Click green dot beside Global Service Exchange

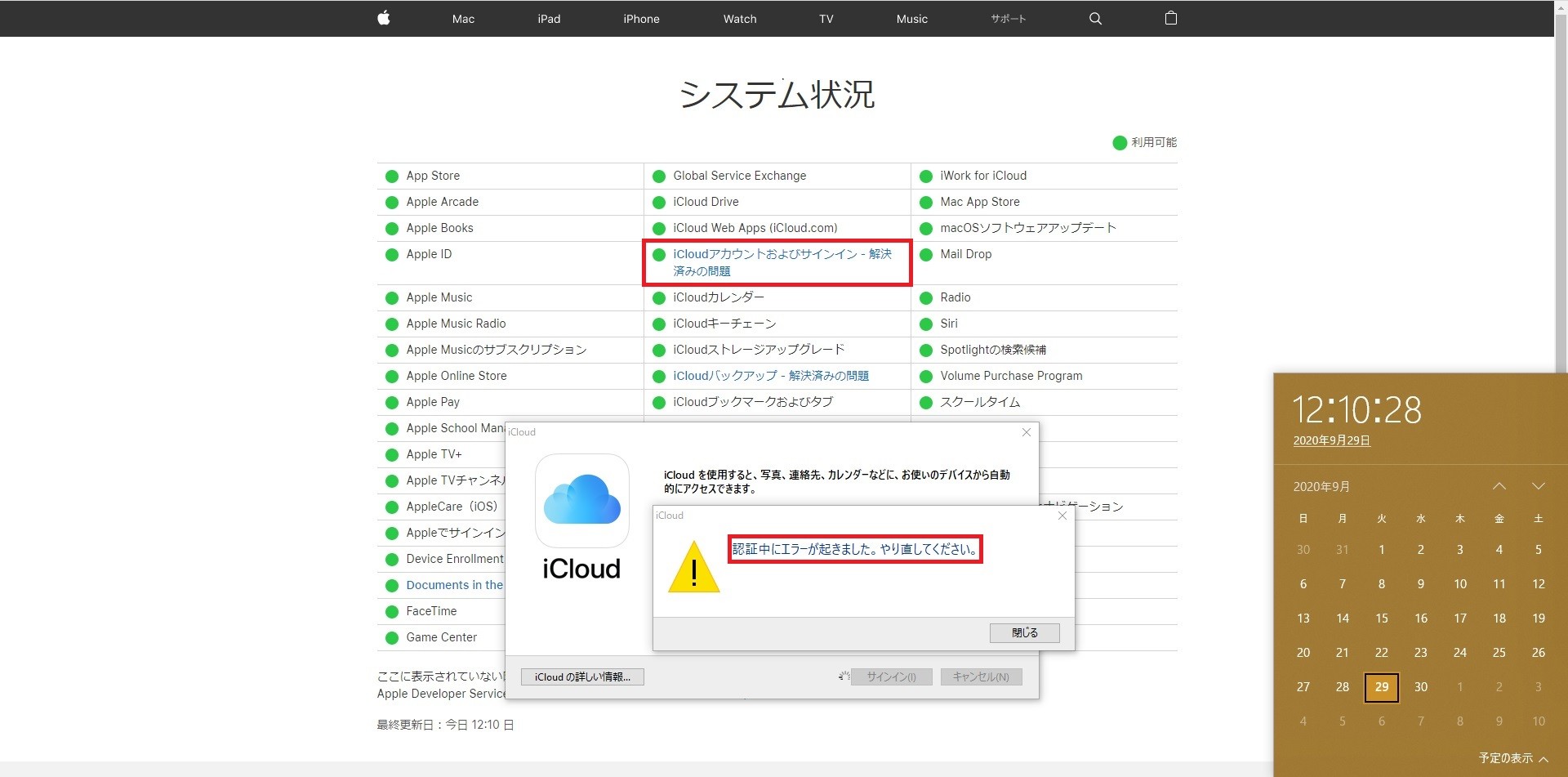(659, 176)
